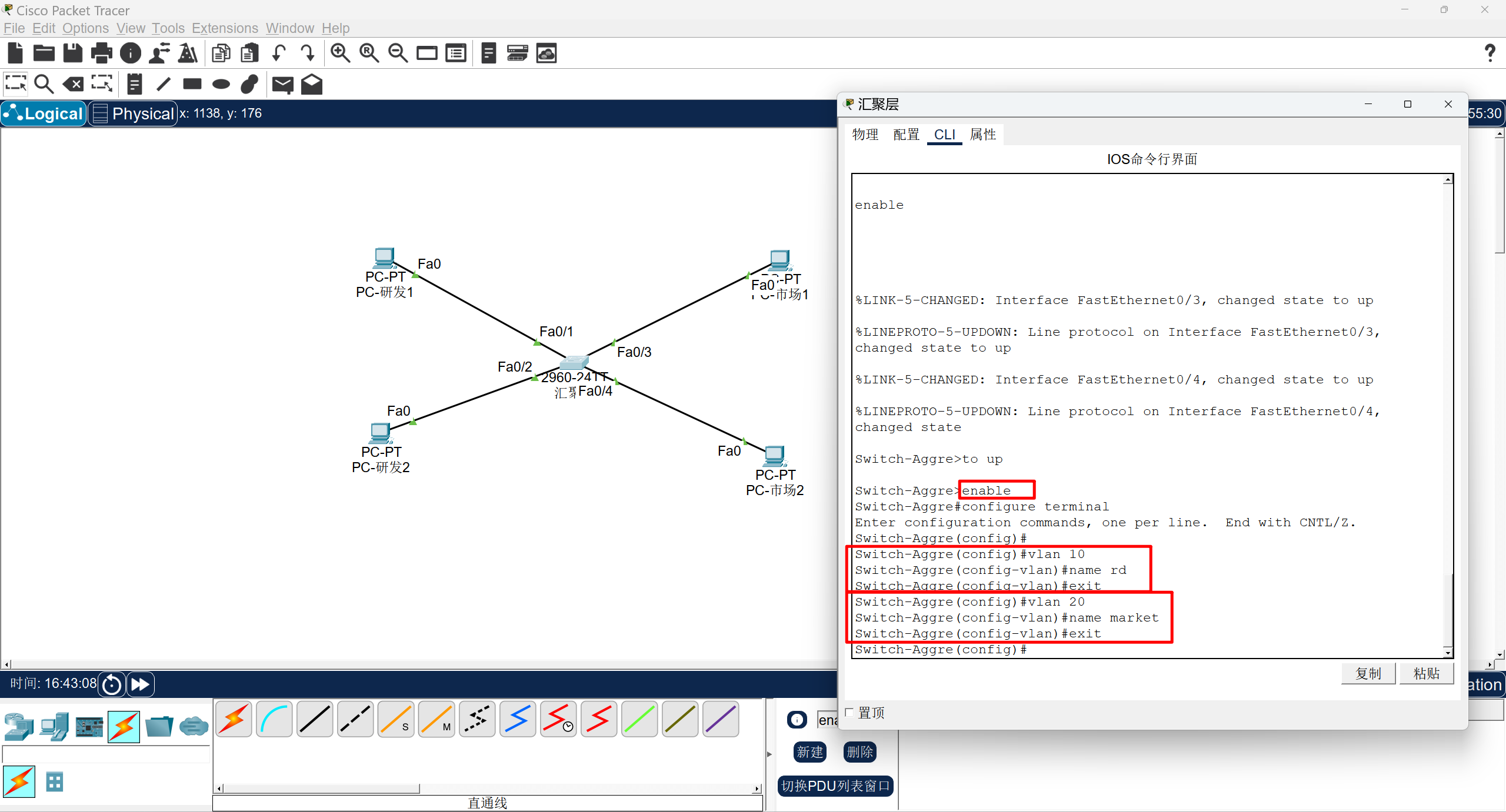Switch to Logical workspace view
Viewport: 1506px width, 812px height.
click(x=44, y=113)
